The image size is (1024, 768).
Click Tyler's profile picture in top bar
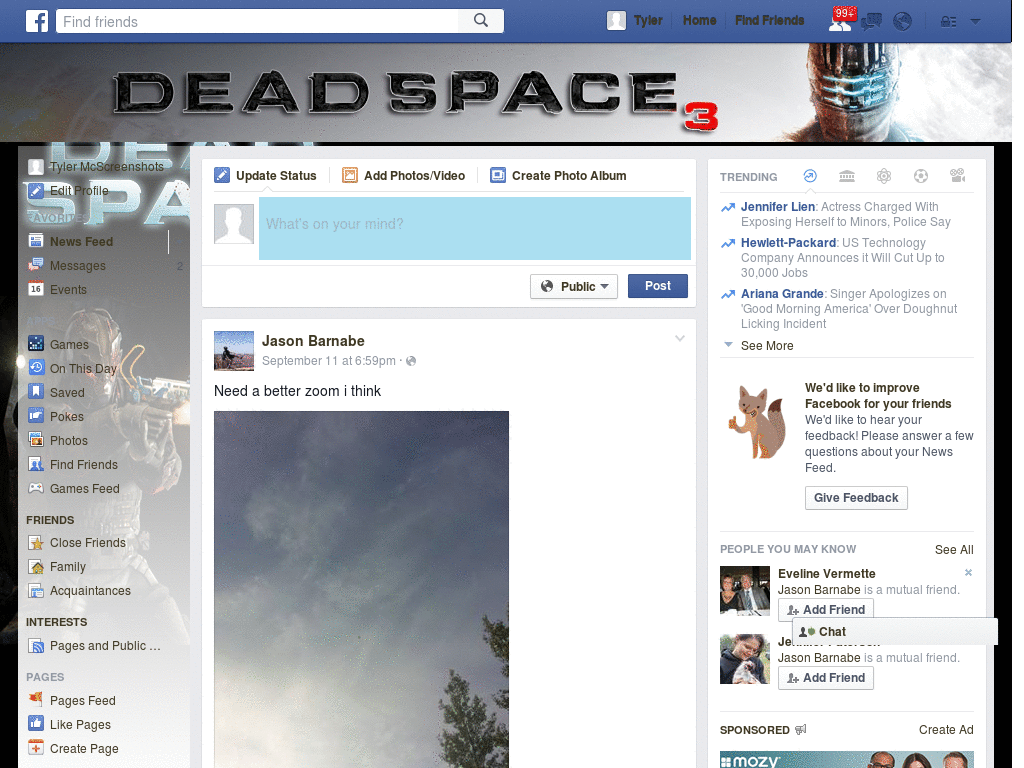pos(616,21)
